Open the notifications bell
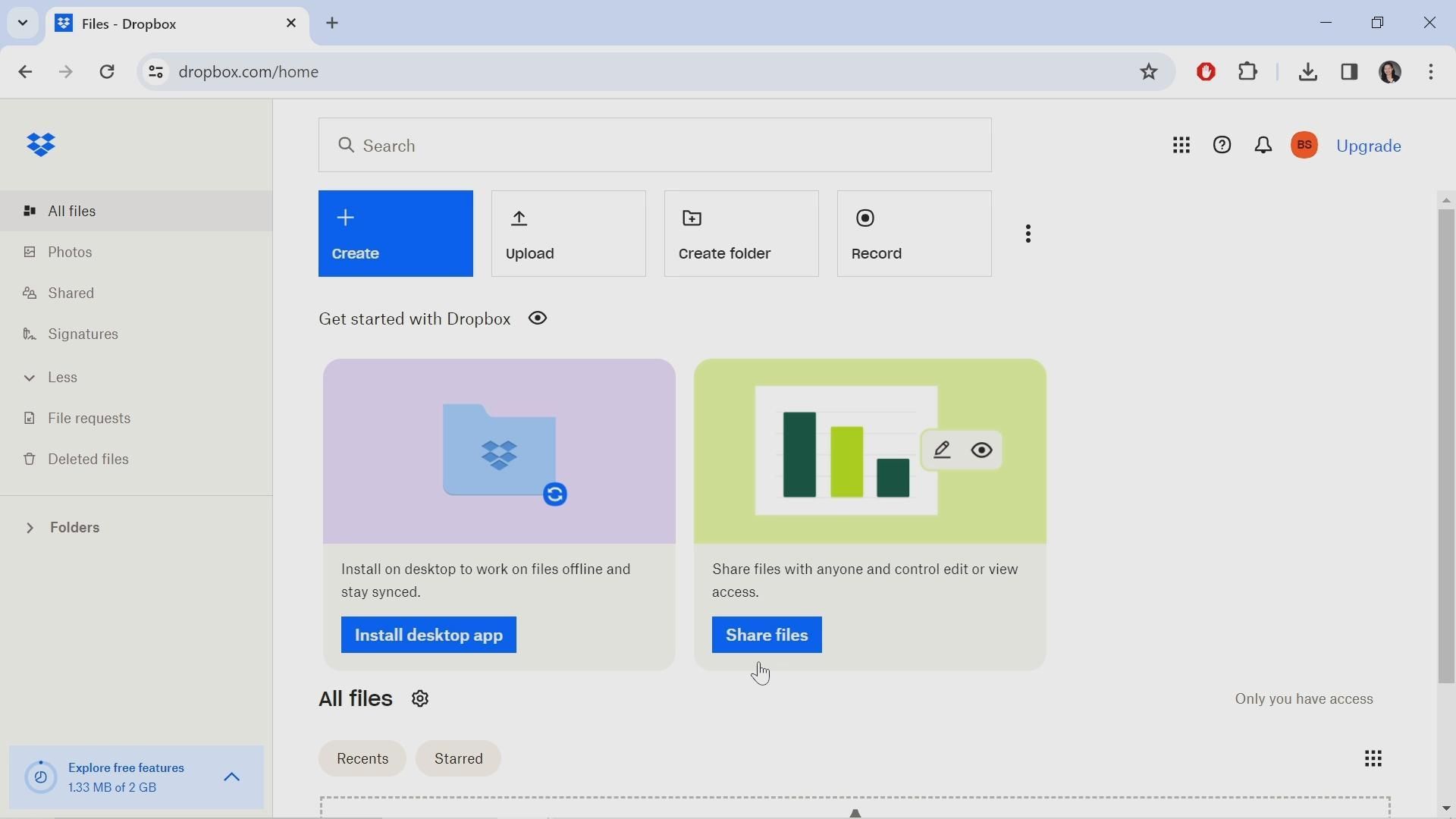Image resolution: width=1456 pixels, height=819 pixels. (x=1263, y=146)
